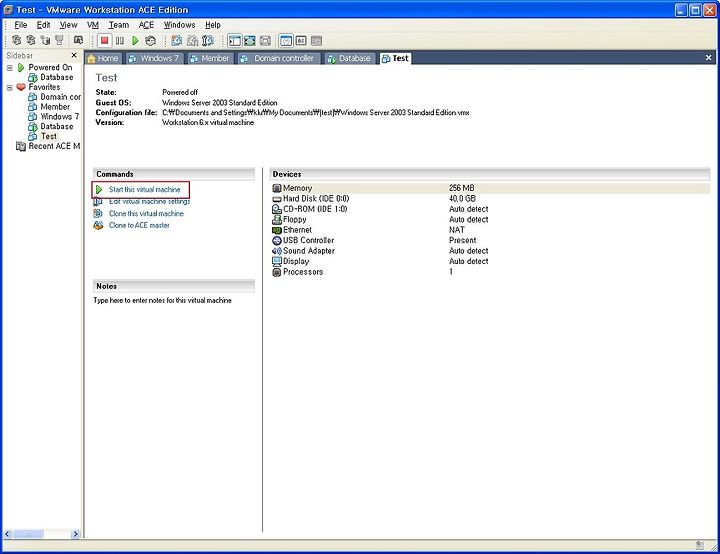
Task: Click the Full Screen toolbar icon
Action: (x=250, y=41)
